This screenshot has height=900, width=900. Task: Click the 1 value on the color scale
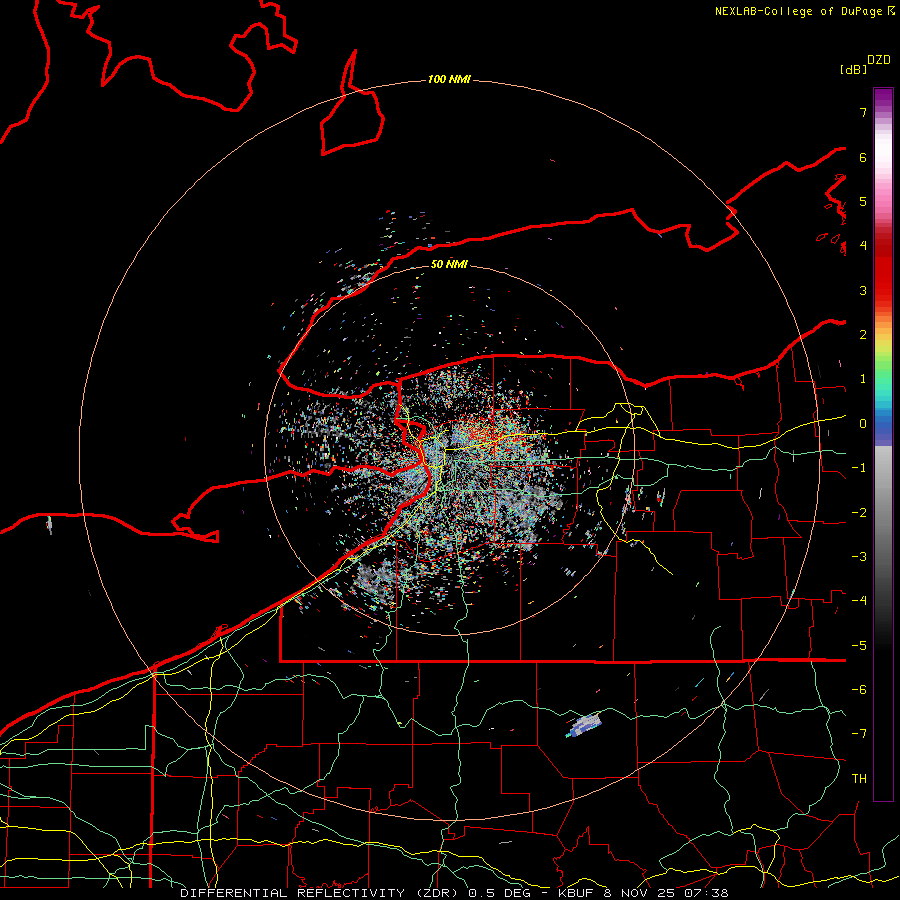(x=863, y=379)
